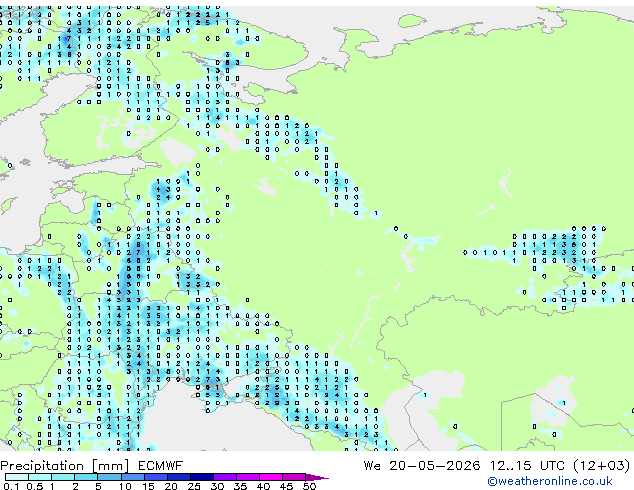Select the 30–35 mm purple legend swatch
634x490 pixels.
pos(224,477)
